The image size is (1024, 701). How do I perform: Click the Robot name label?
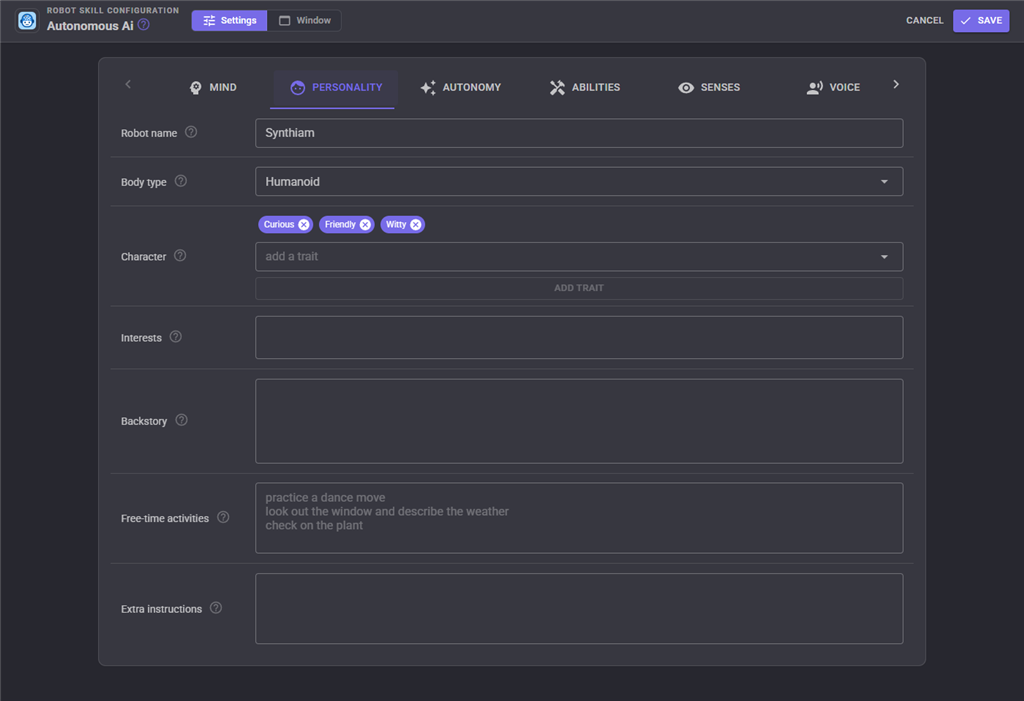click(x=149, y=133)
